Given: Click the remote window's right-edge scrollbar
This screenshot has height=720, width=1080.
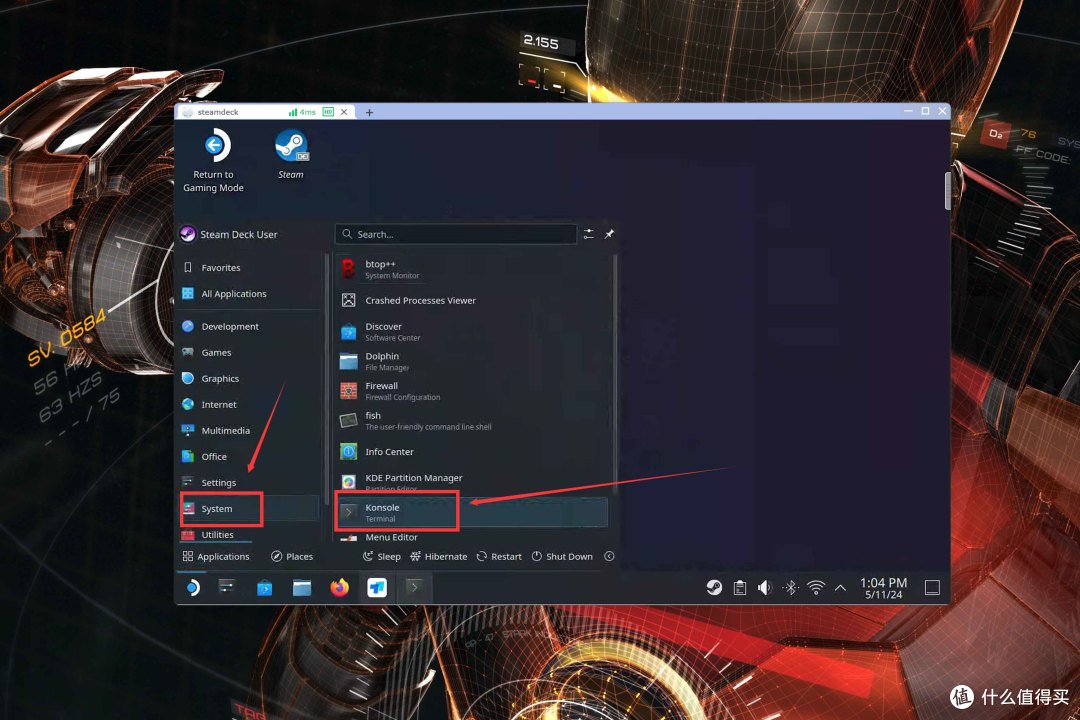Looking at the screenshot, I should coord(948,191).
